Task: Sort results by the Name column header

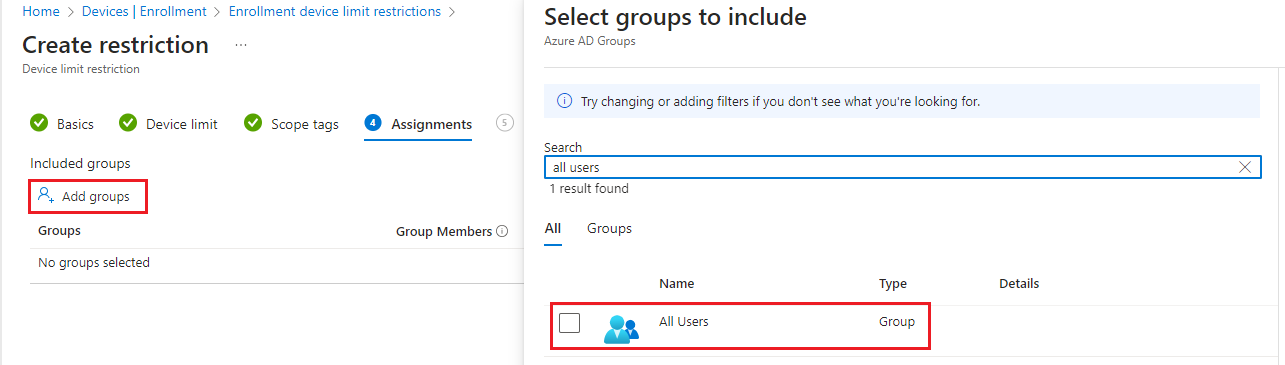Action: [677, 284]
